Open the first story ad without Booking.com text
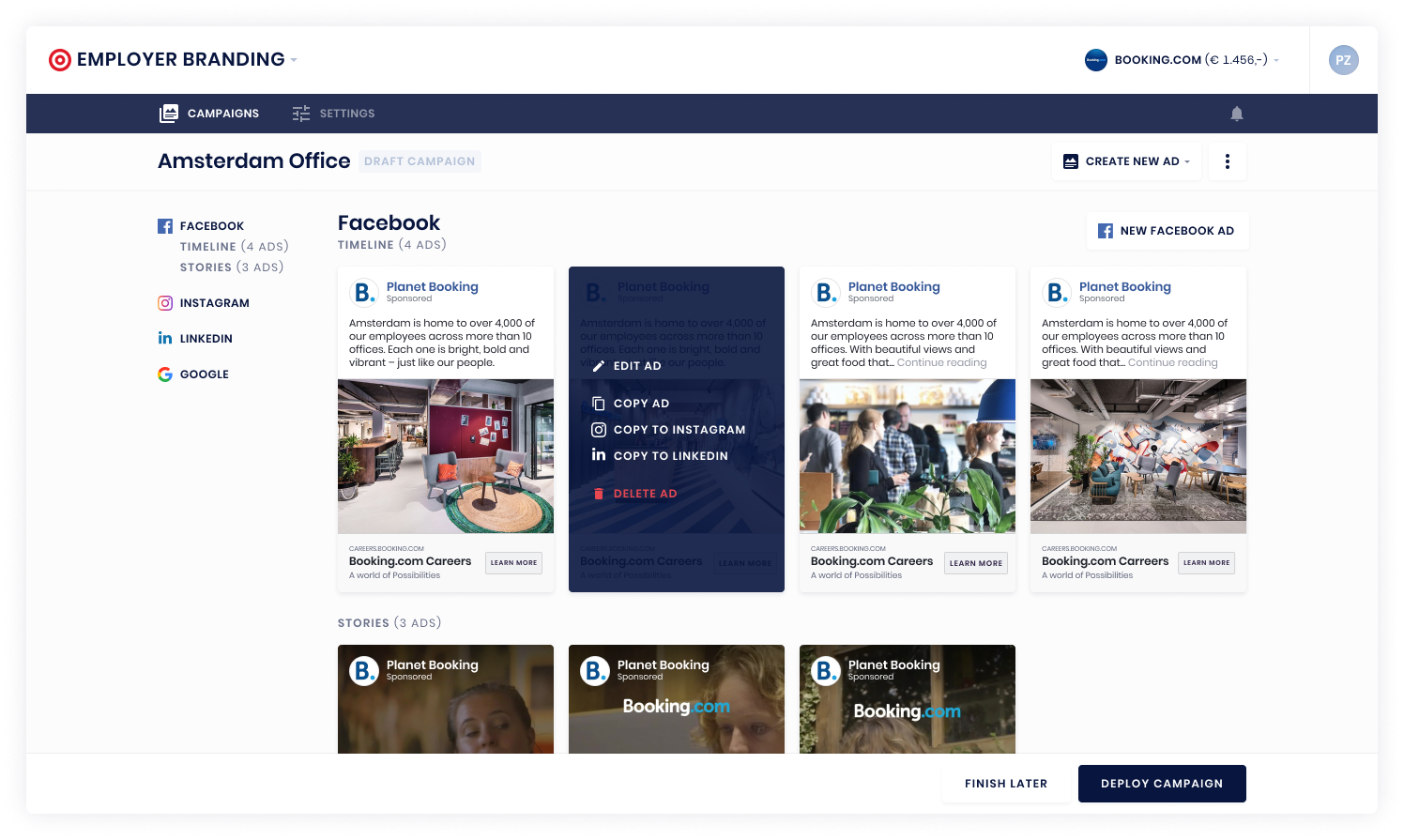The image size is (1404, 840). (446, 699)
